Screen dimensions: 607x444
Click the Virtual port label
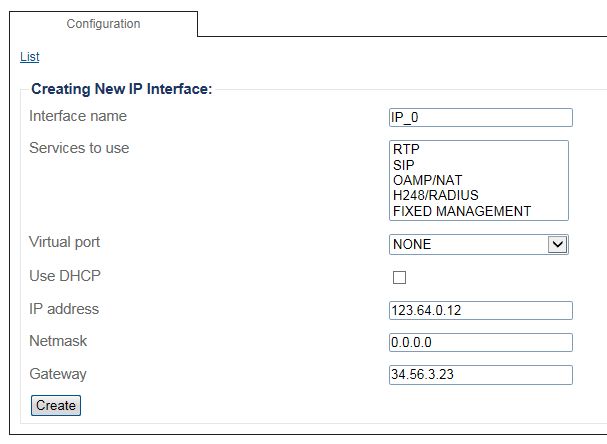pyautogui.click(x=64, y=243)
